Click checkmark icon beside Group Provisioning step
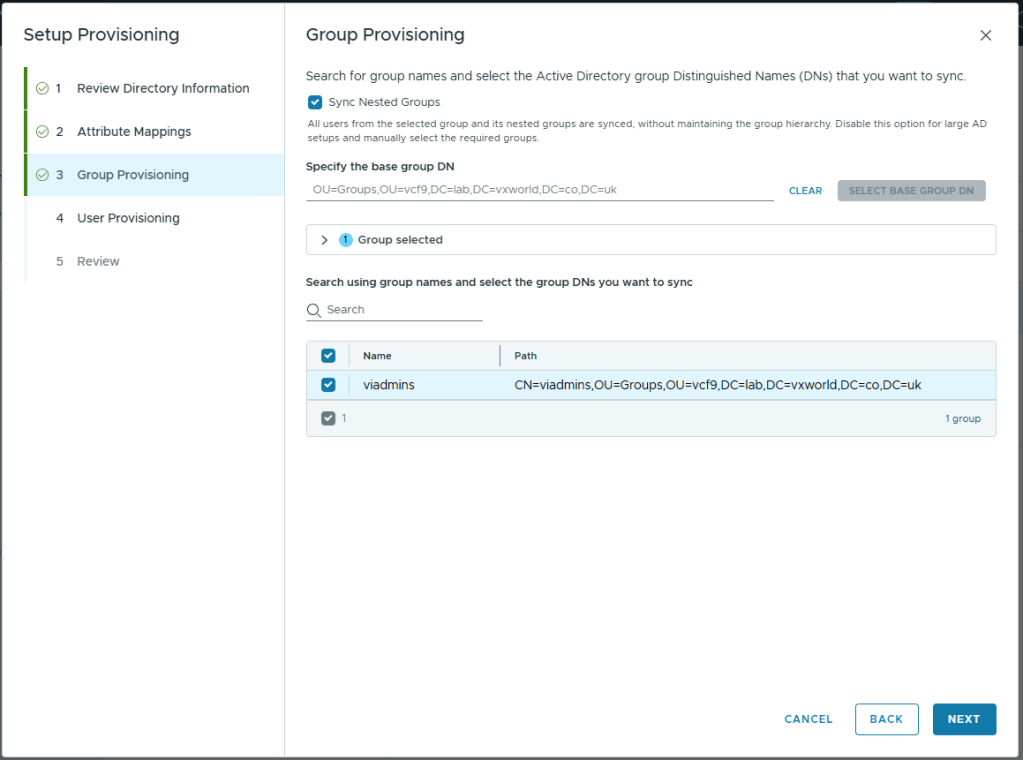 [x=42, y=175]
